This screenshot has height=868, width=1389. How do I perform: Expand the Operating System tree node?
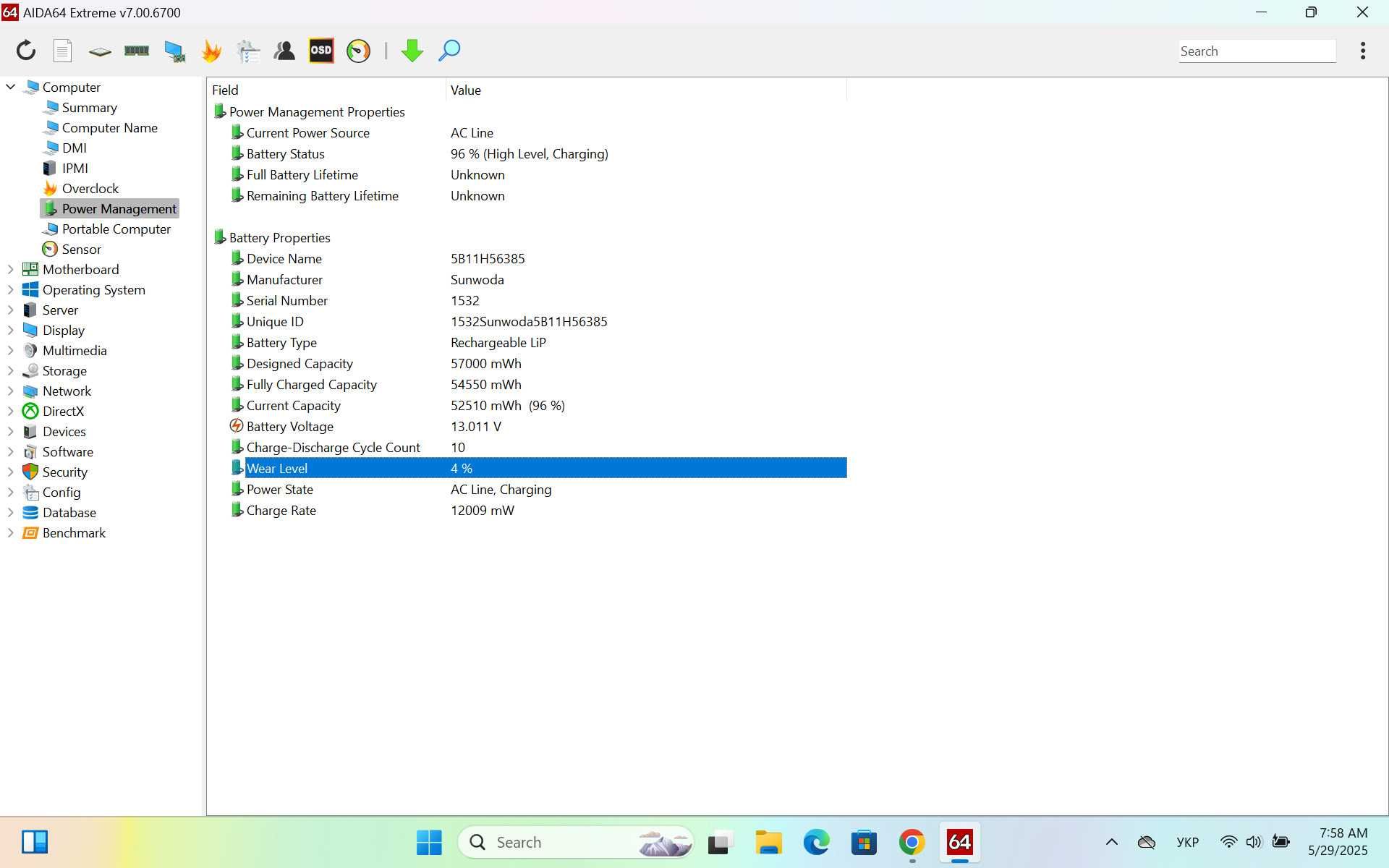[11, 289]
